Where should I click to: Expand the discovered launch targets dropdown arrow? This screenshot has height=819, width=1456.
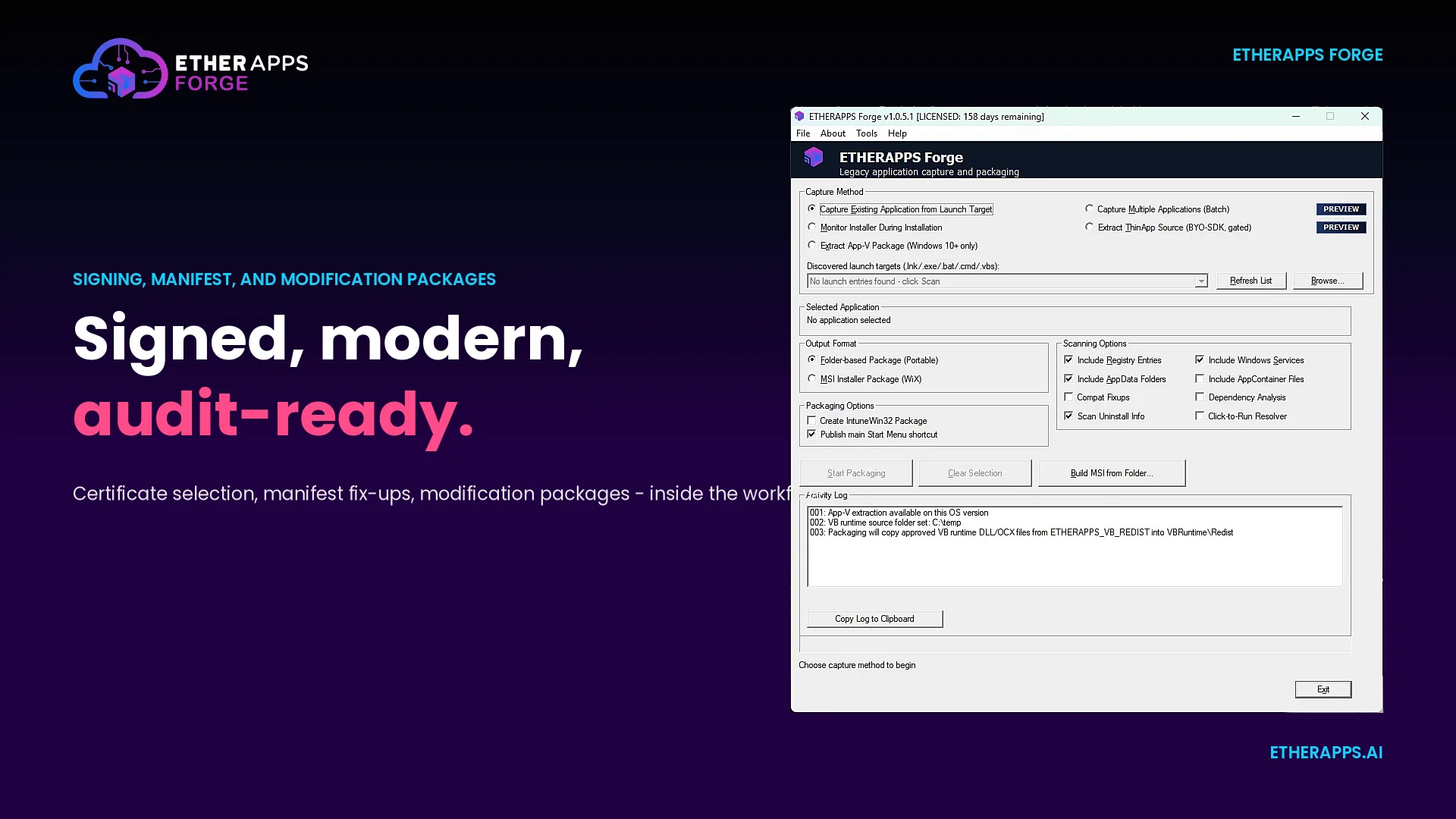point(1201,281)
